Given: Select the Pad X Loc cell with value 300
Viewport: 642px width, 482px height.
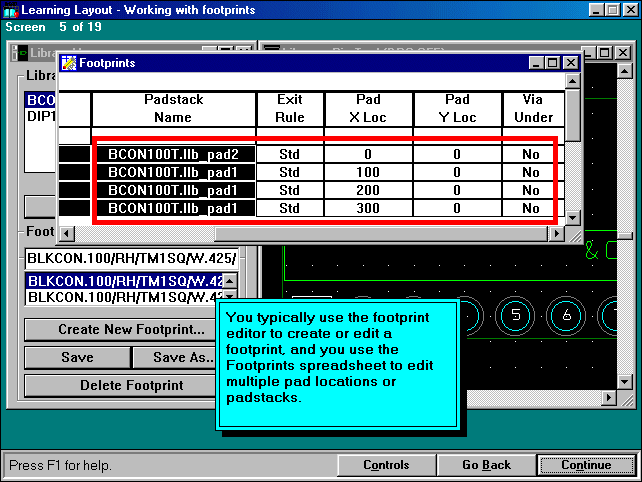Looking at the screenshot, I should (x=367, y=208).
